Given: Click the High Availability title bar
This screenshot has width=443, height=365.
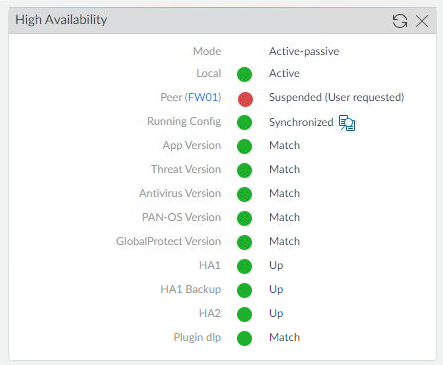Looking at the screenshot, I should [222, 21].
